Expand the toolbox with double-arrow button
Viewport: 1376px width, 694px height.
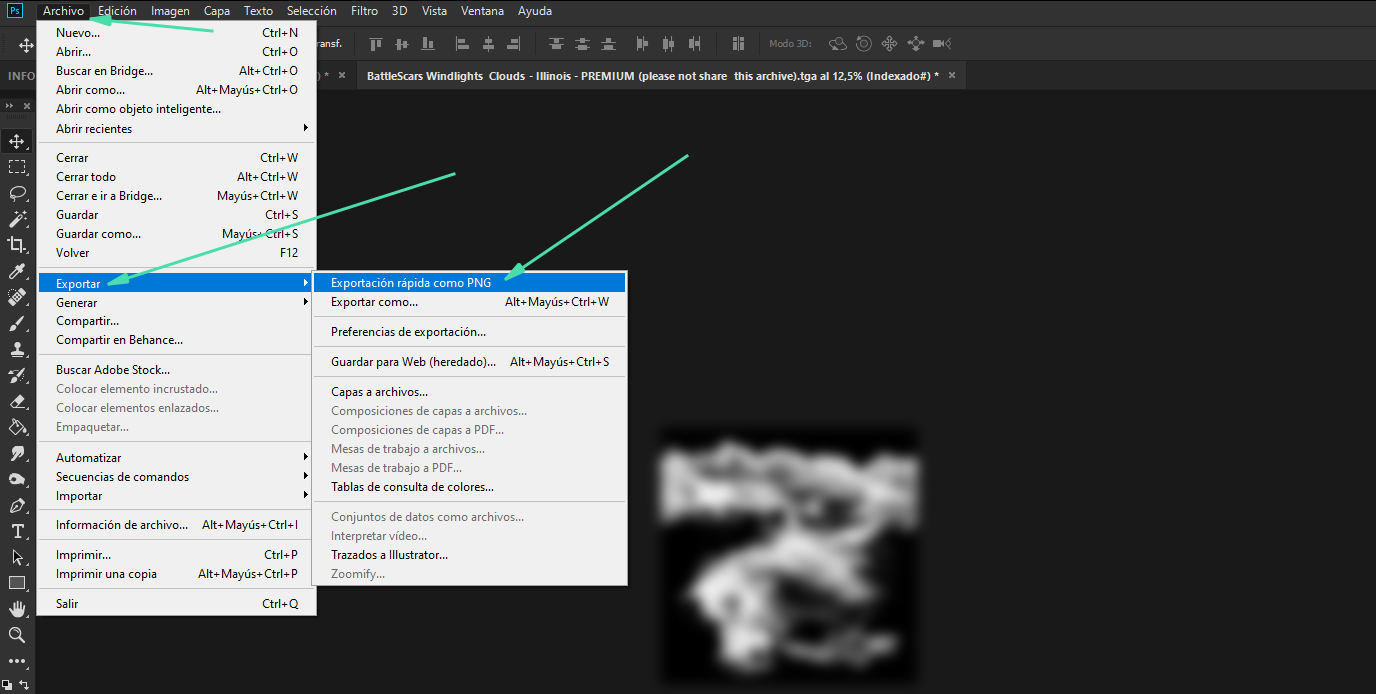(10, 105)
